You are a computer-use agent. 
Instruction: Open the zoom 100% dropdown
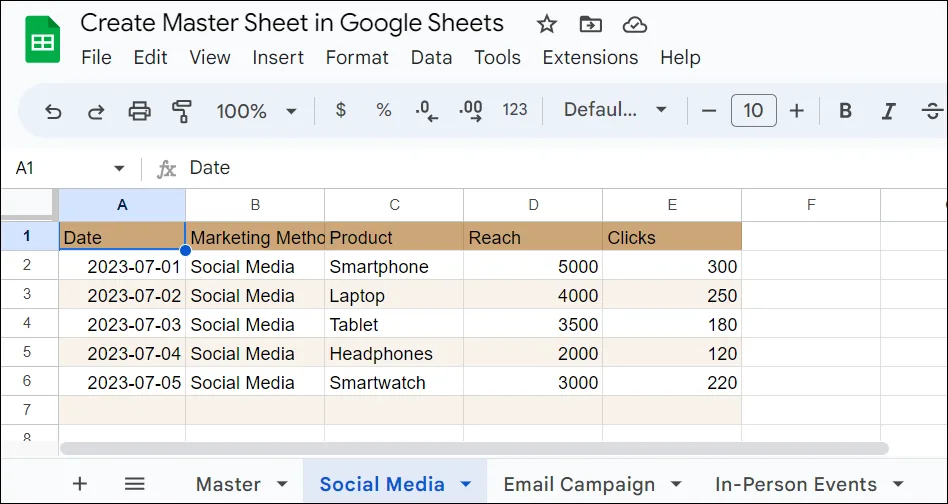tap(257, 111)
